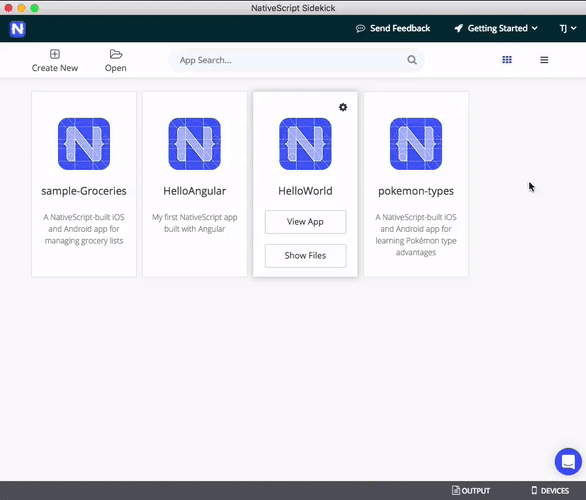Open the OUTPUT panel in status bar

point(471,490)
